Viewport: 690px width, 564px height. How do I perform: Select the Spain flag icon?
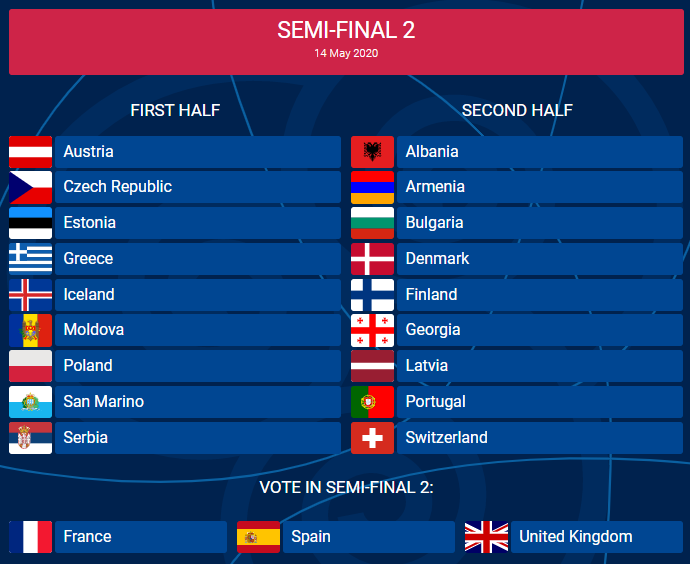[258, 537]
